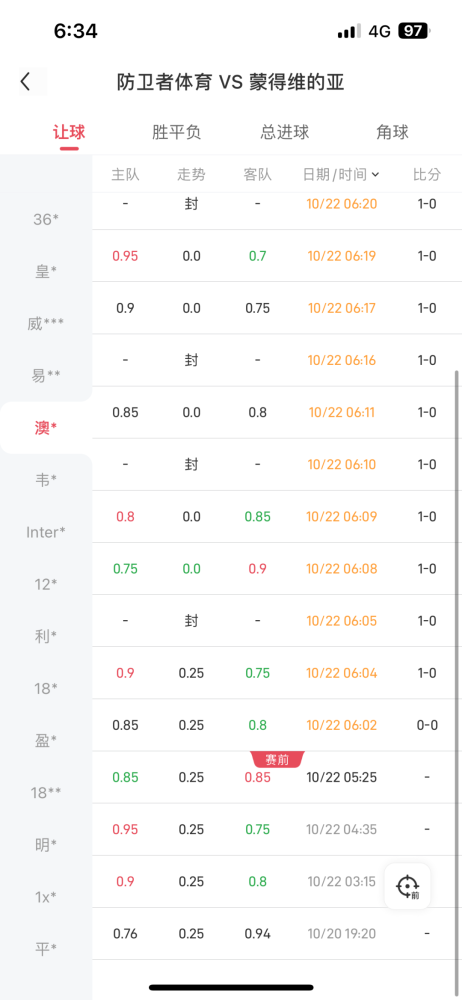Tap the 主队 column header
This screenshot has height=1000, width=462.
pos(125,174)
